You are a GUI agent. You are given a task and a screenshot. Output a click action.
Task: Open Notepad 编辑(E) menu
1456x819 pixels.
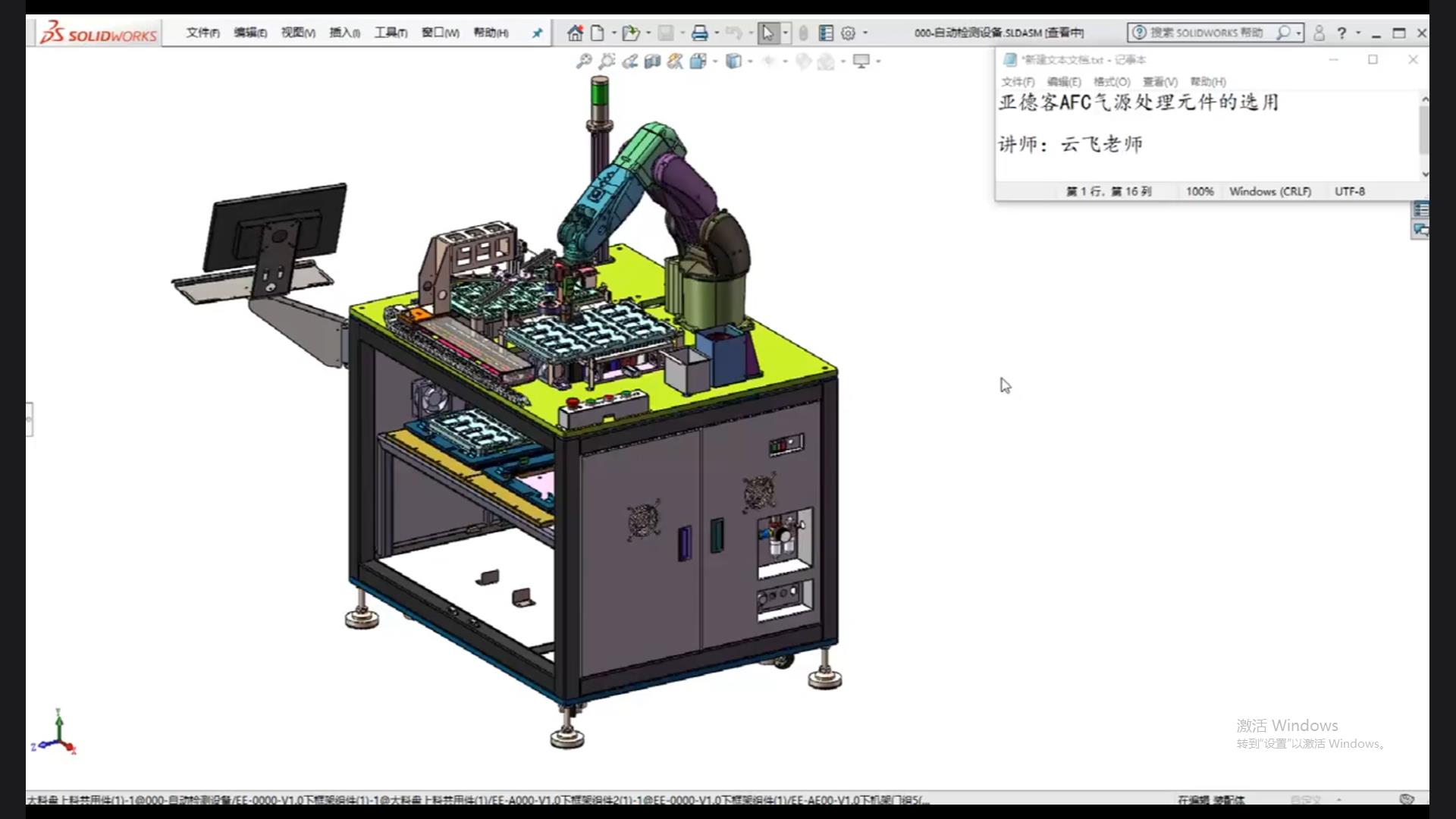1064,82
